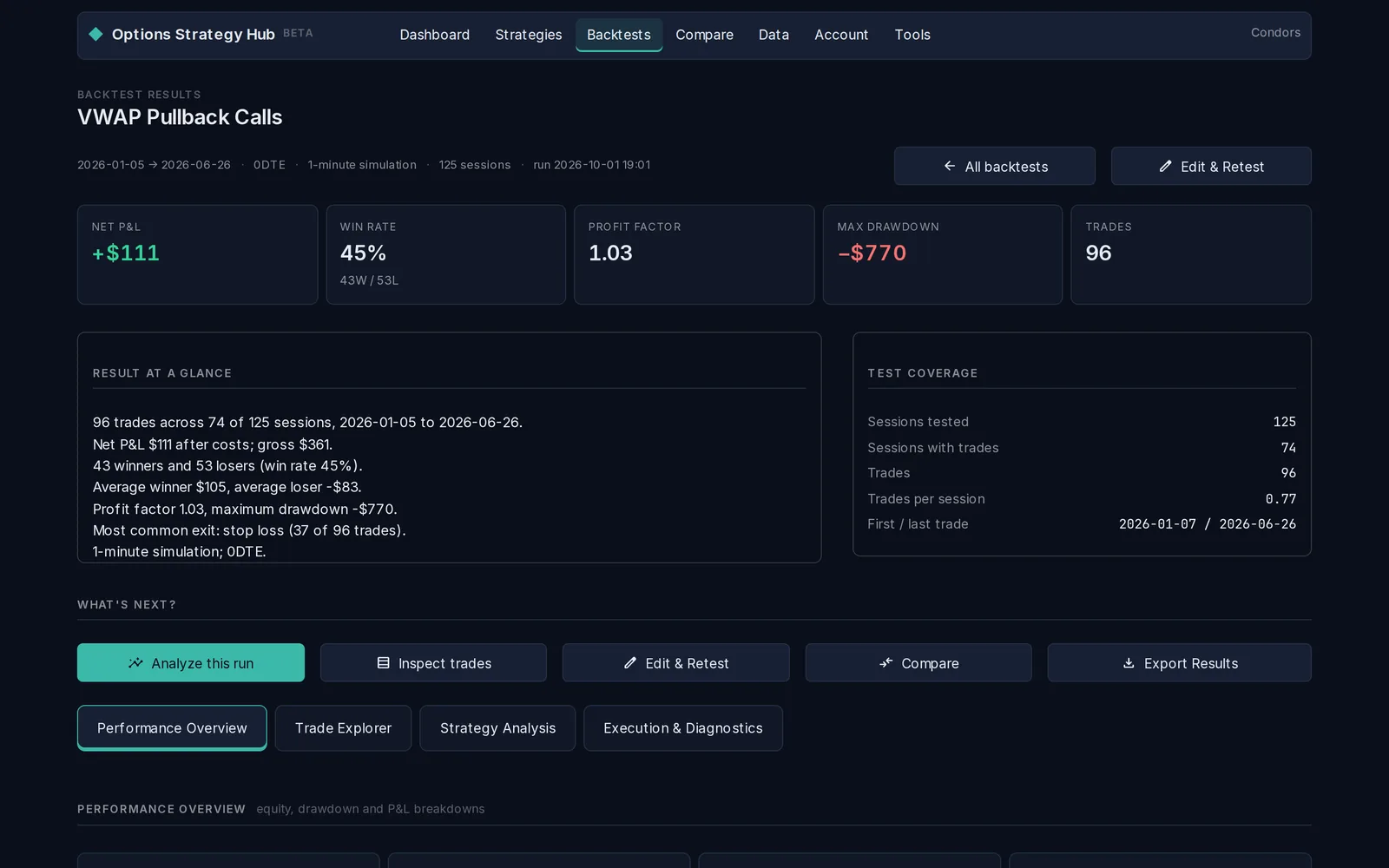Click the Win Rate value 45%
The width and height of the screenshot is (1389, 868).
click(x=363, y=253)
